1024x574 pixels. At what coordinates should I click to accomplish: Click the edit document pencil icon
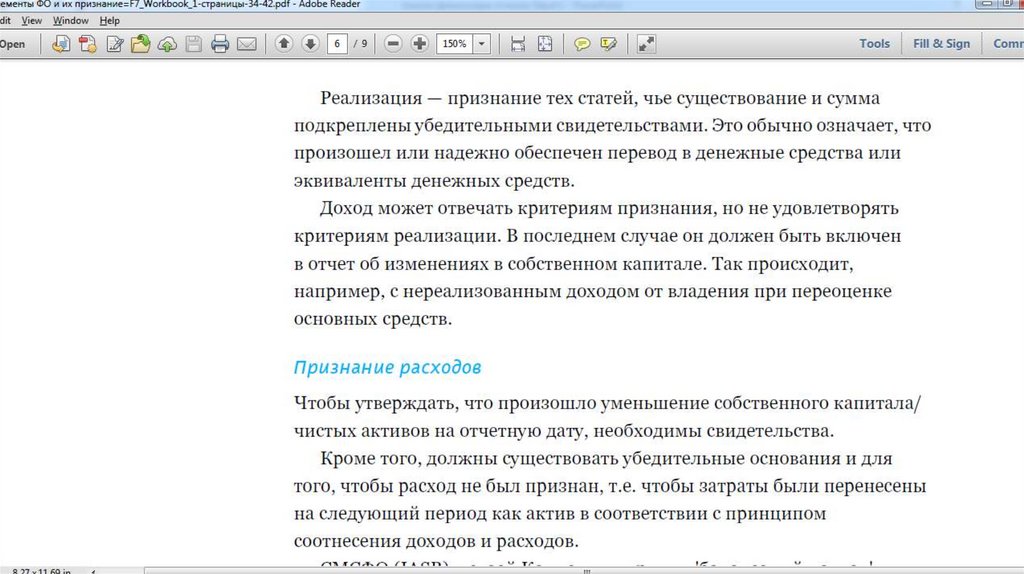(114, 44)
